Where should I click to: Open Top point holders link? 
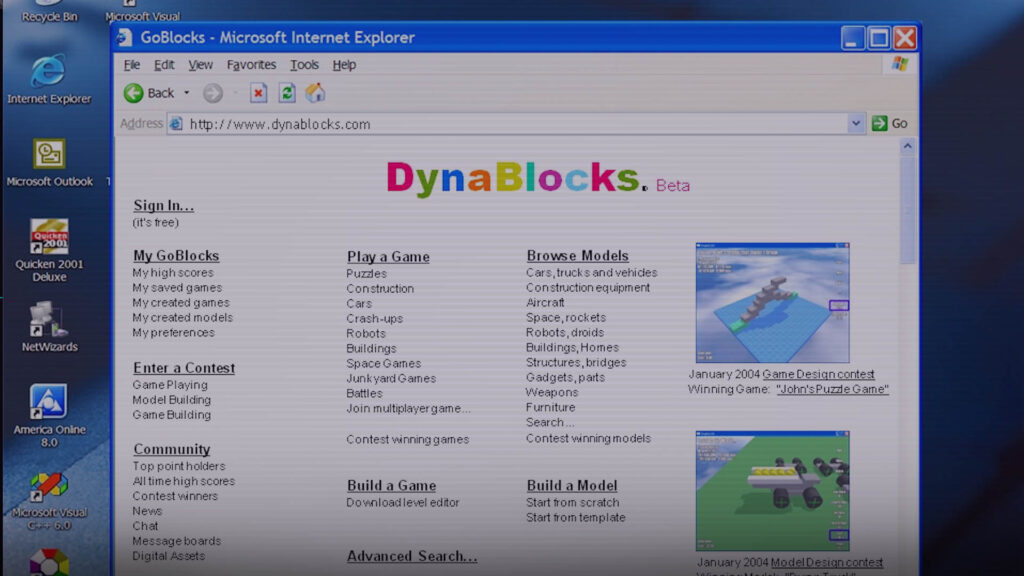point(179,466)
